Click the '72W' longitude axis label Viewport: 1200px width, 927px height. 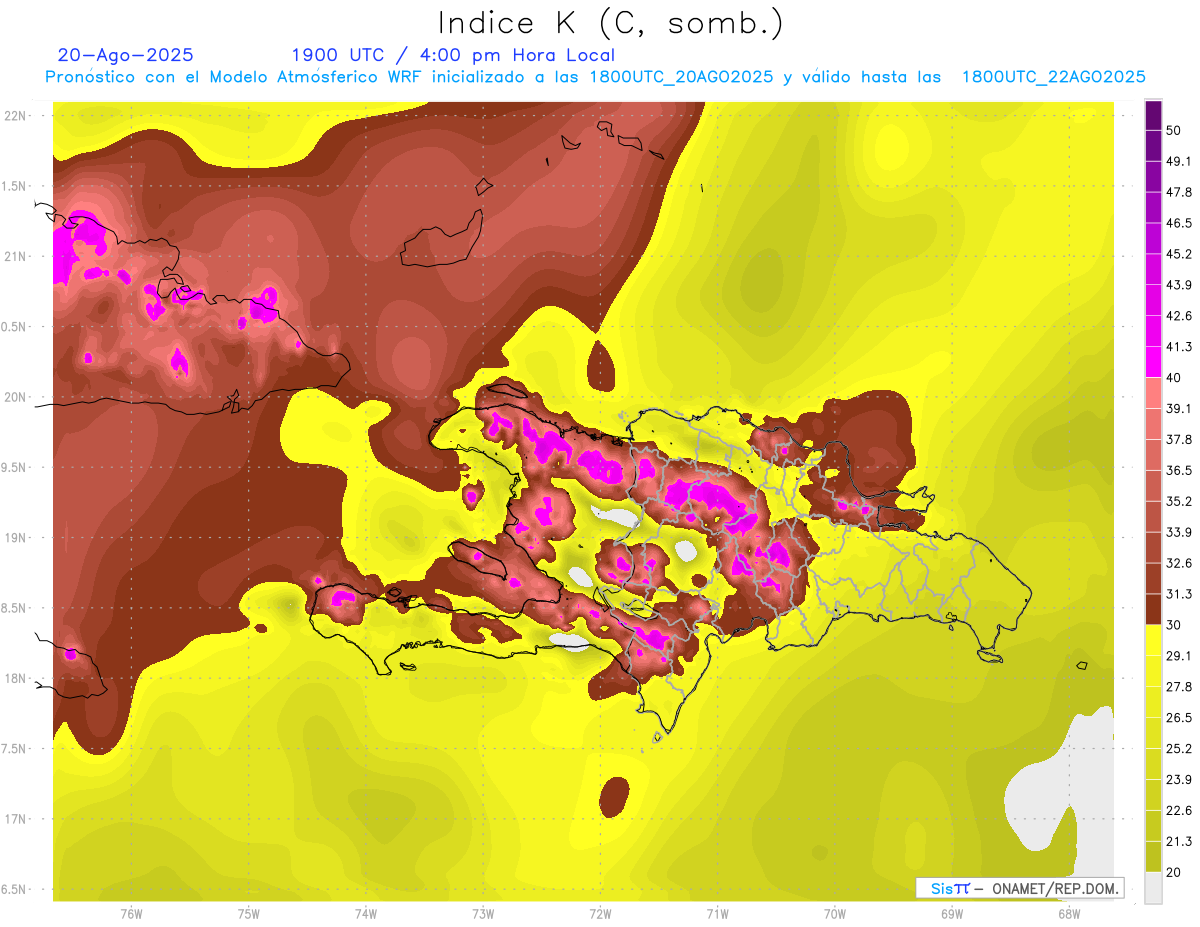click(x=600, y=914)
